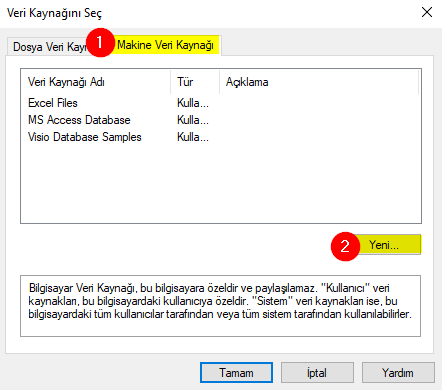Click the Yeni... button
This screenshot has width=442, height=390.
click(384, 245)
